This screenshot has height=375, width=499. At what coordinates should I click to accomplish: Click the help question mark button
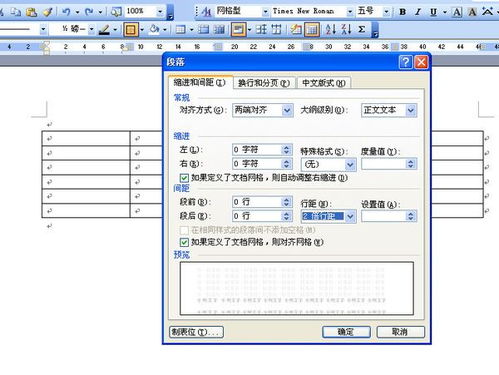point(406,62)
